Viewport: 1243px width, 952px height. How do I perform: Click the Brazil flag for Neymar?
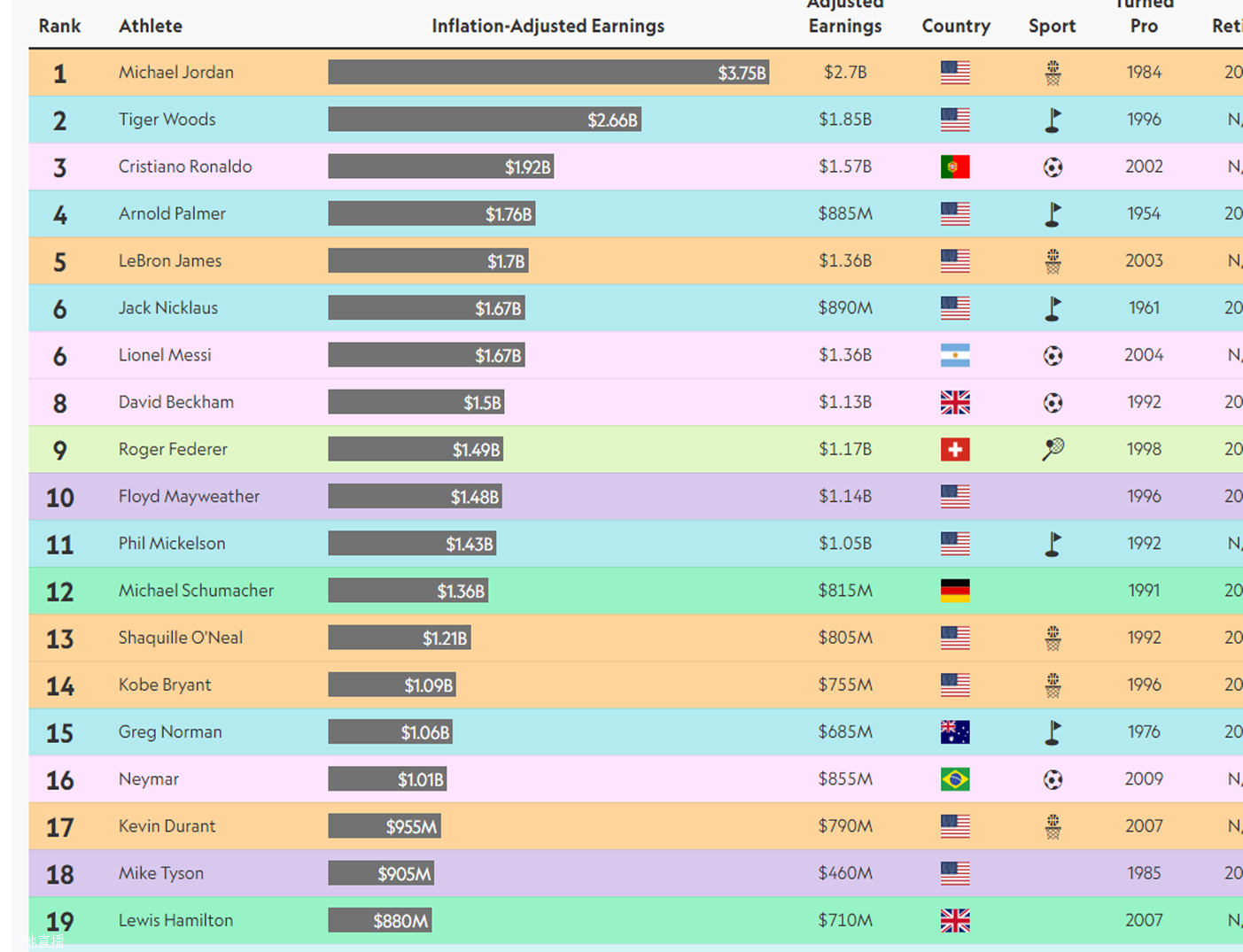(955, 779)
